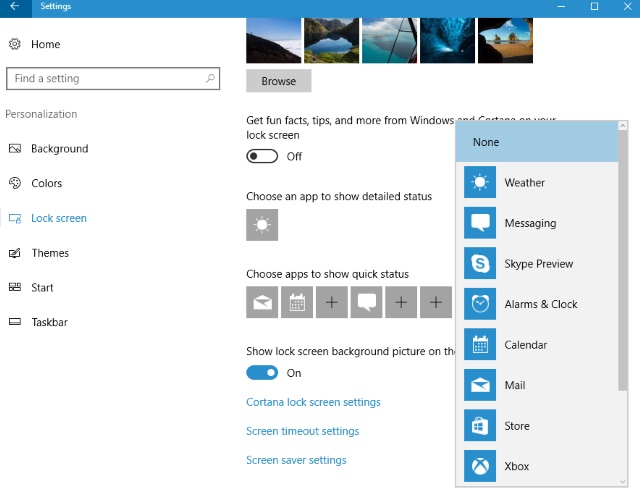Pick the beach cave thumbnail
This screenshot has width=640, height=493.
(x=505, y=40)
